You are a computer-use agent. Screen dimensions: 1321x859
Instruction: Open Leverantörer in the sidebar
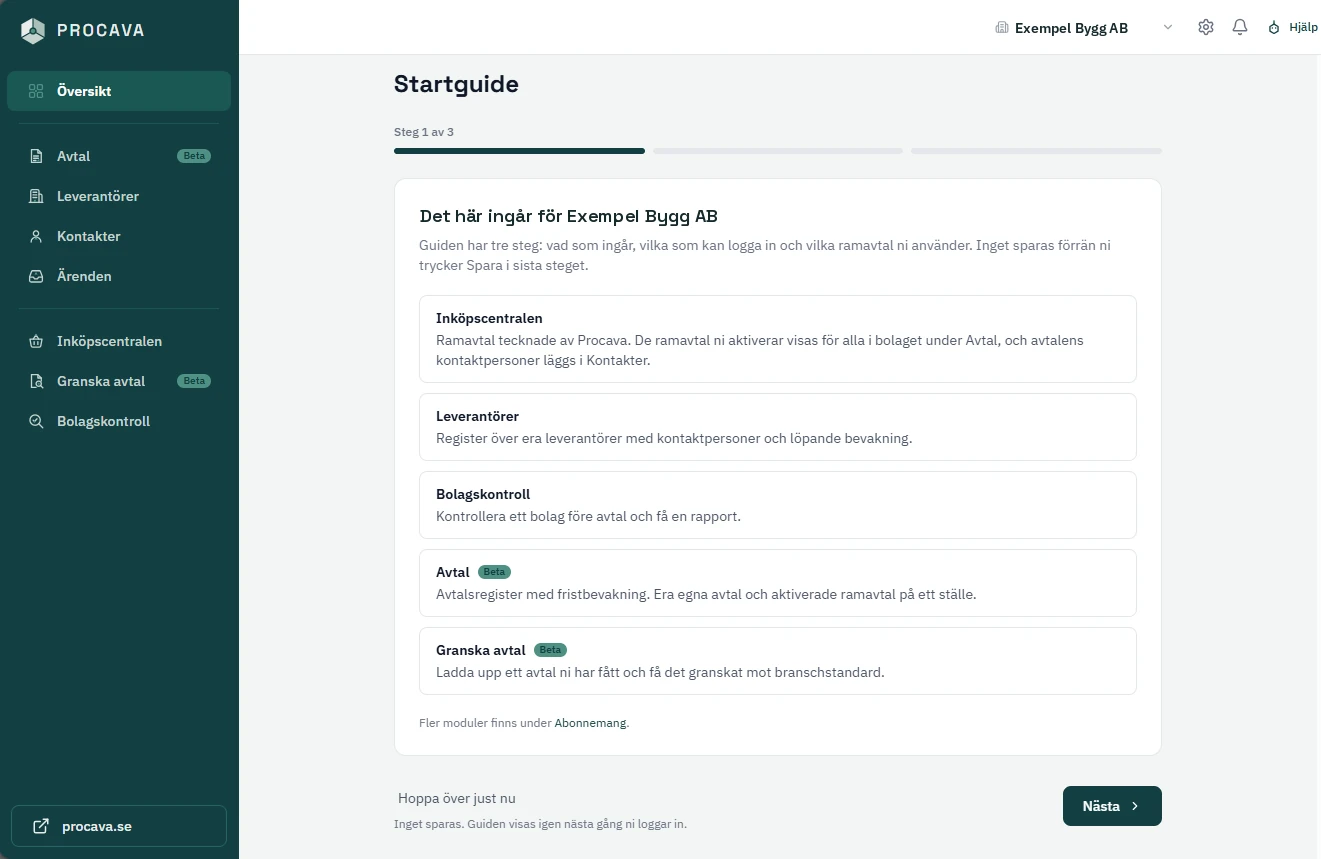[x=119, y=196]
